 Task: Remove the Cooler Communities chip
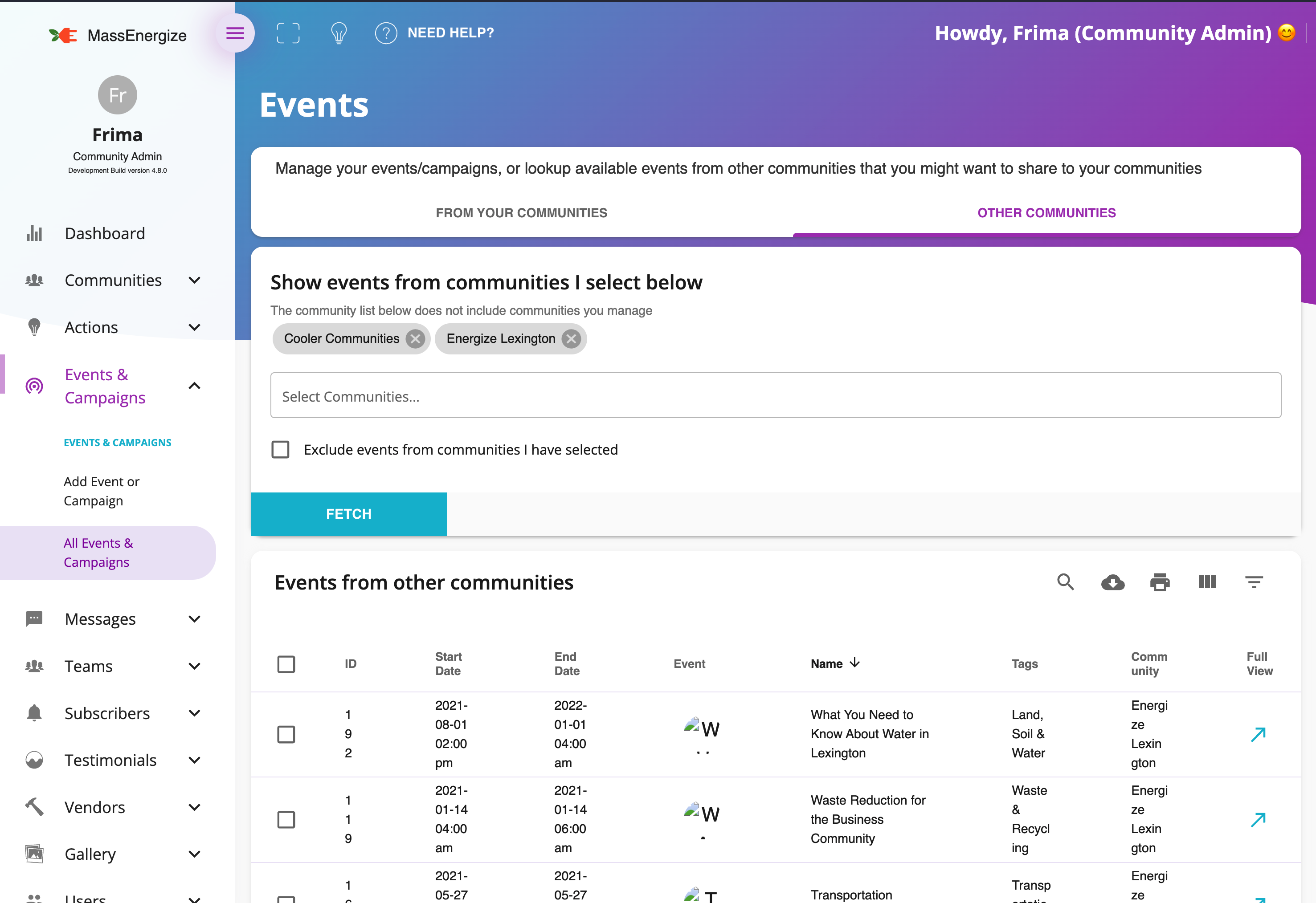point(415,338)
